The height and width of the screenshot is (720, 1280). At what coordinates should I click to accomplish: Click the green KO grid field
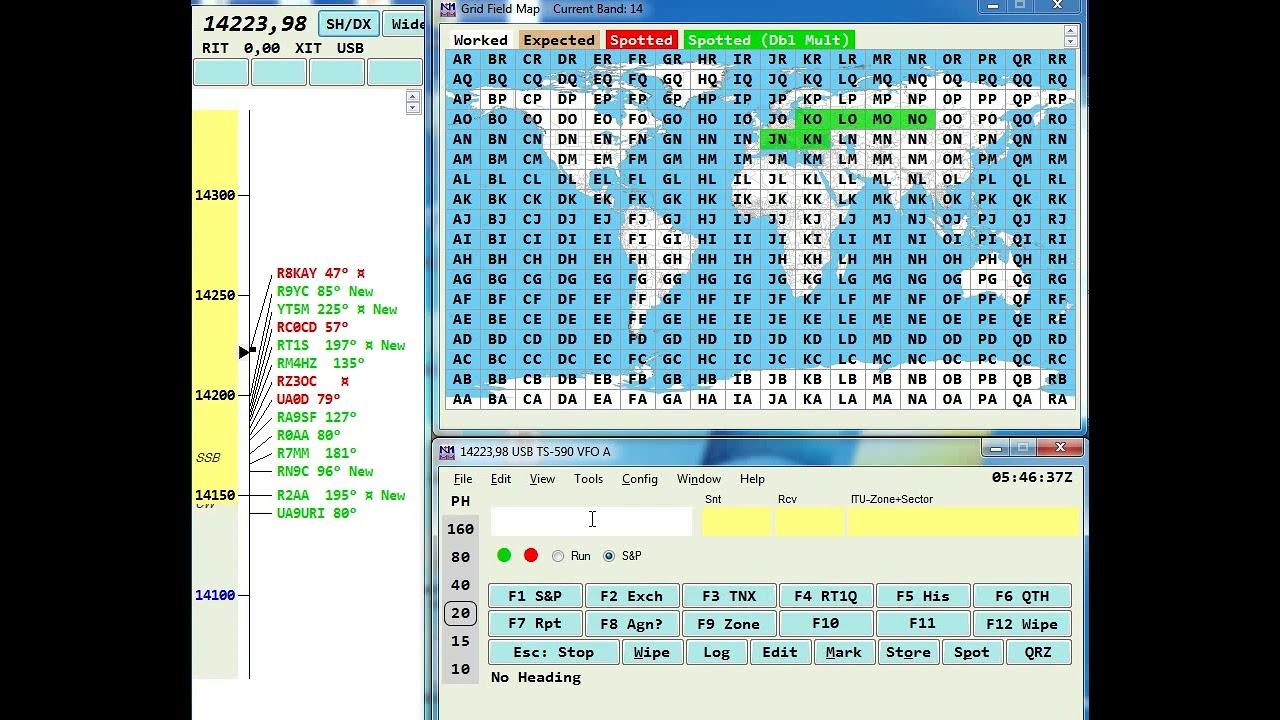pos(812,119)
